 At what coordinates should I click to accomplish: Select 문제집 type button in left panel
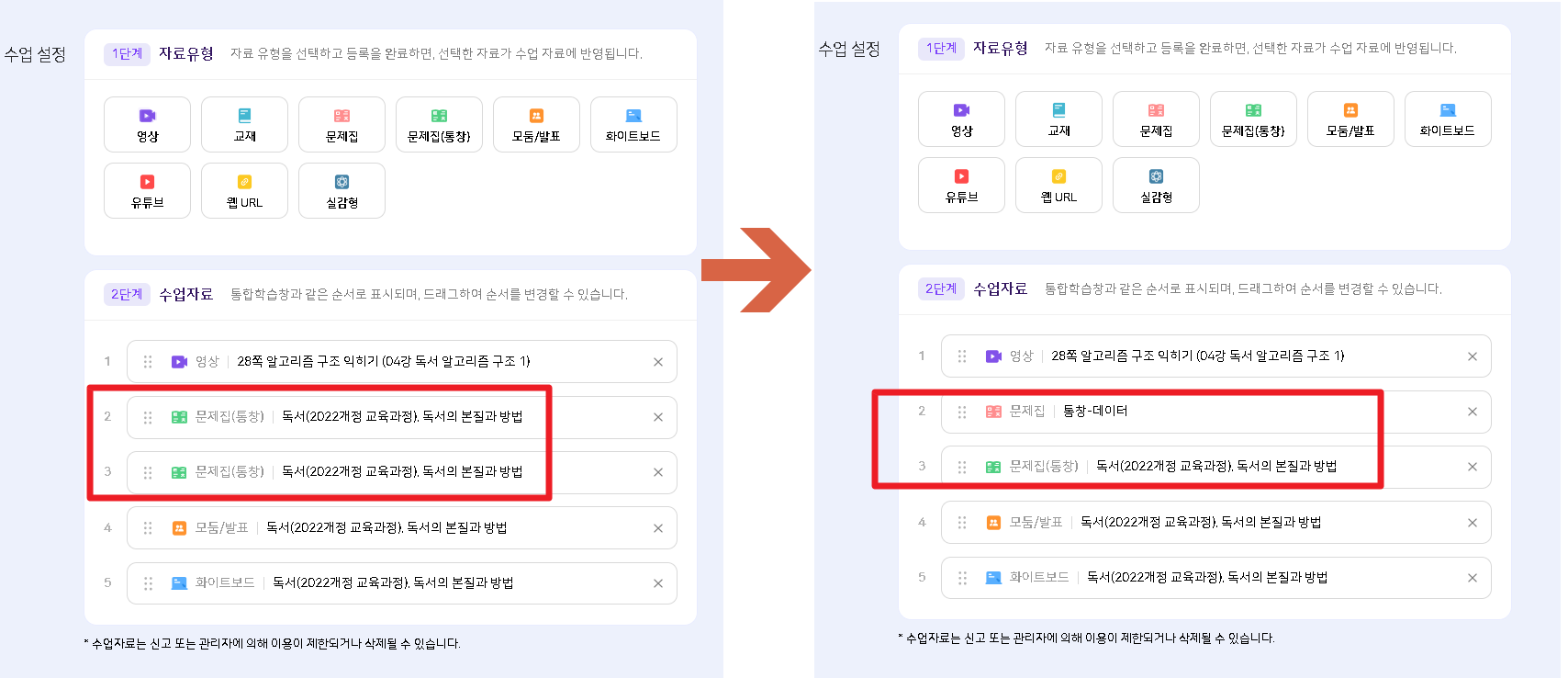point(342,124)
